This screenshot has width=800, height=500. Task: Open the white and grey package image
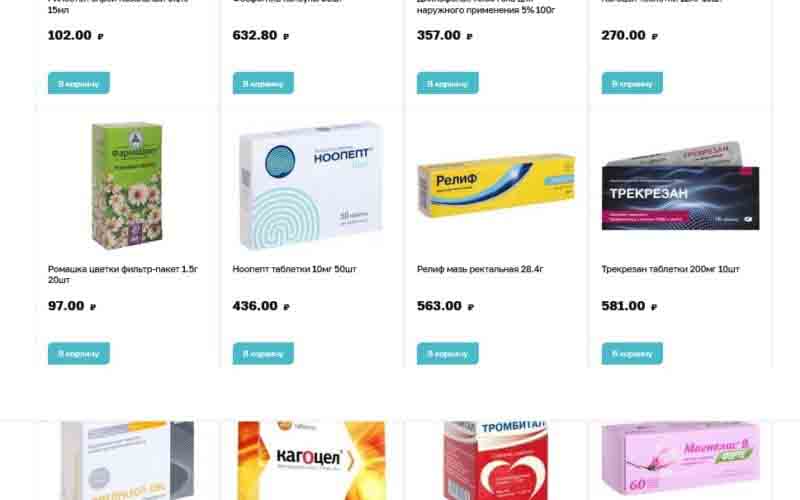click(127, 460)
